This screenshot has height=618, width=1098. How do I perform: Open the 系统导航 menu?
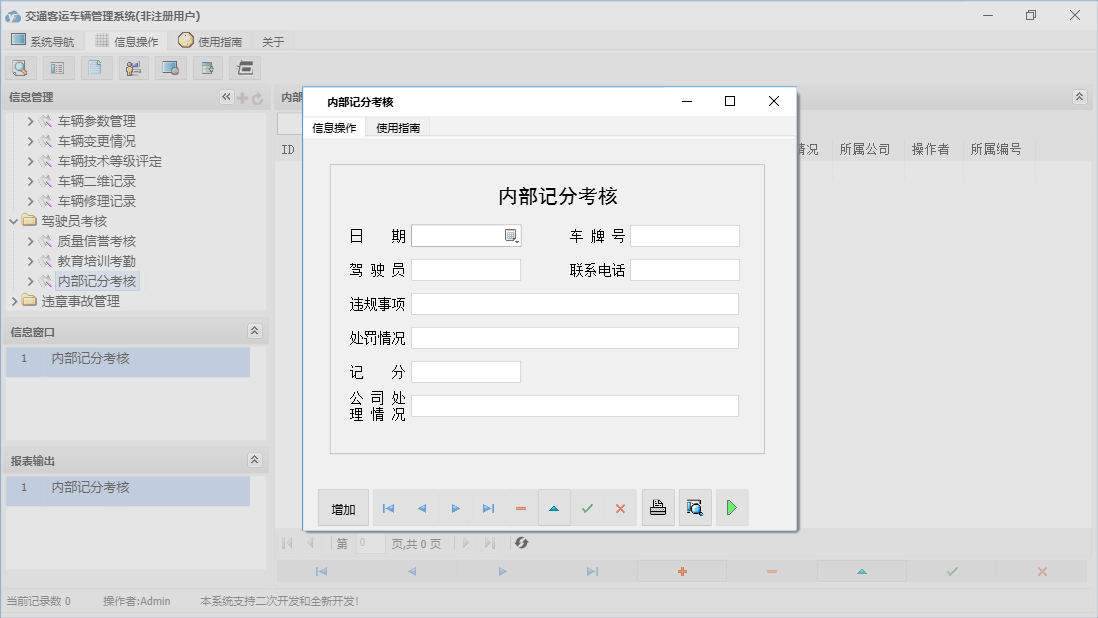tap(43, 41)
